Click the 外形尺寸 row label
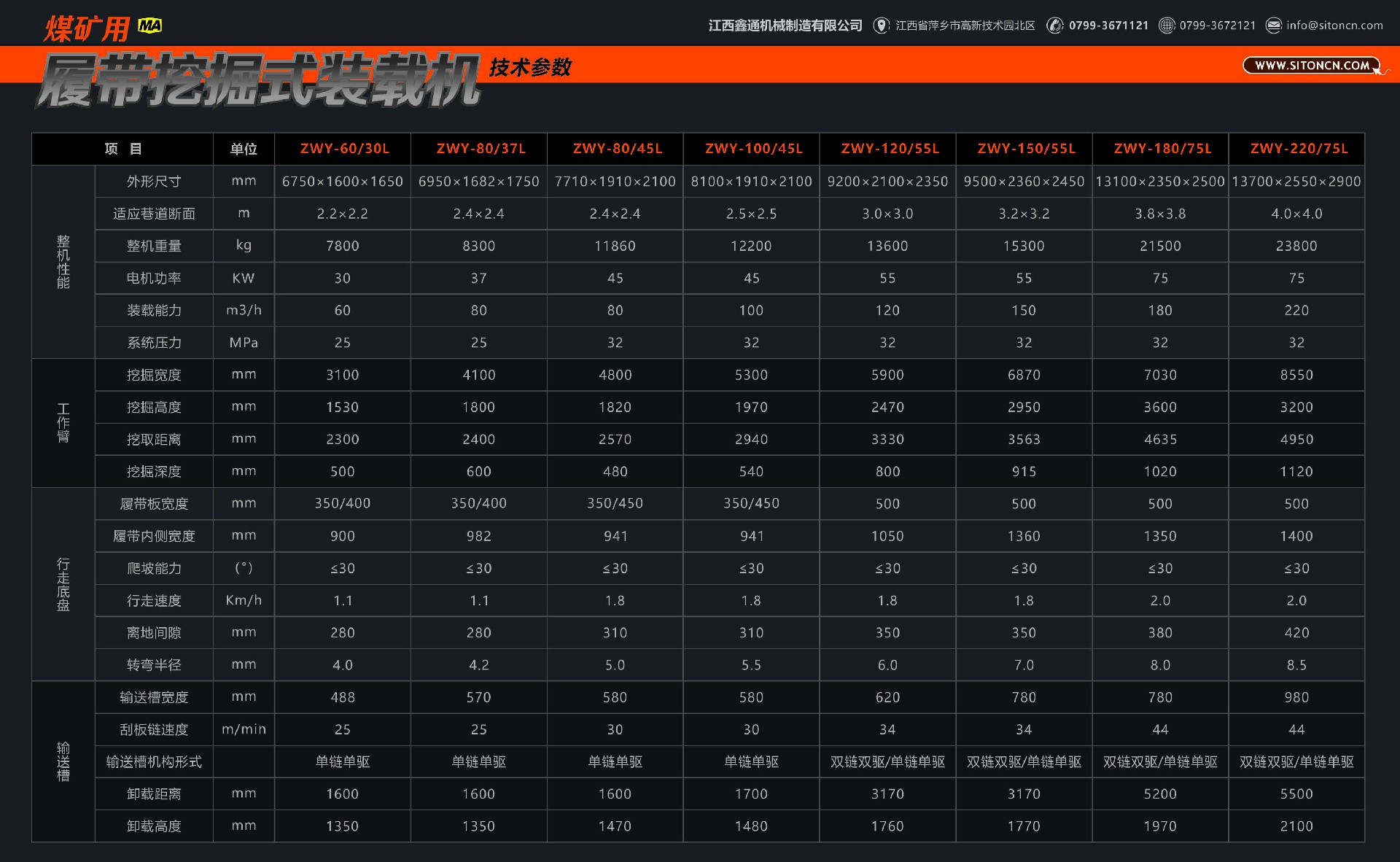Viewport: 1400px width, 862px height. tap(154, 182)
